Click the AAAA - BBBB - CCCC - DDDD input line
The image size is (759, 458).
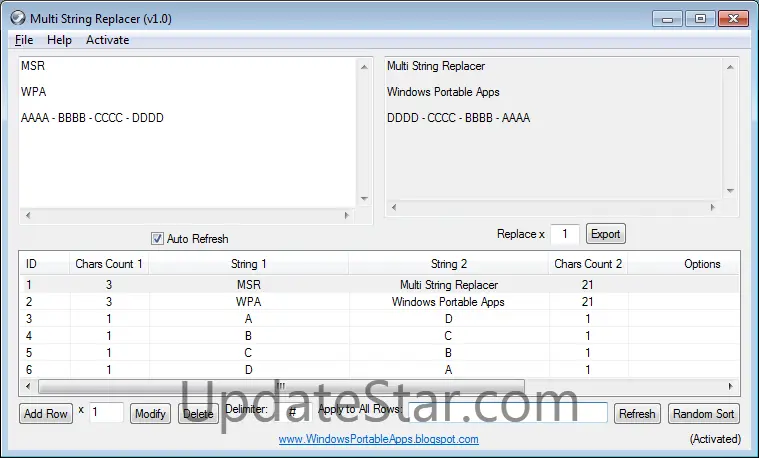pos(92,118)
